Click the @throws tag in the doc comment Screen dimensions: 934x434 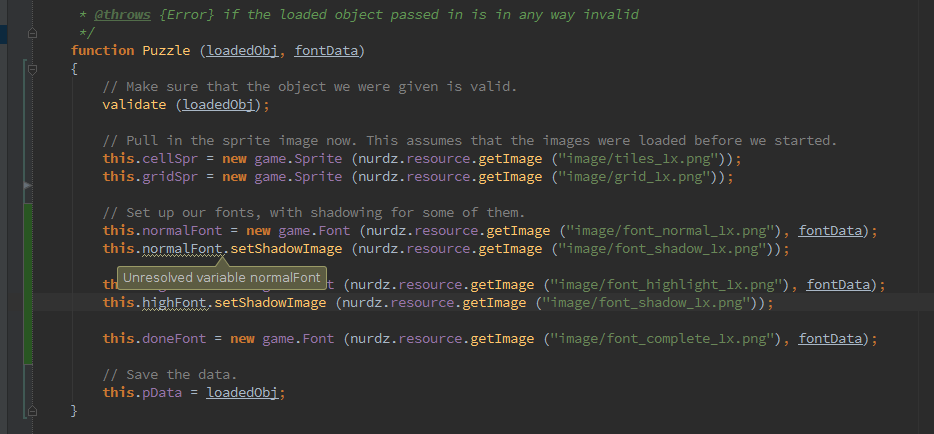(x=122, y=14)
